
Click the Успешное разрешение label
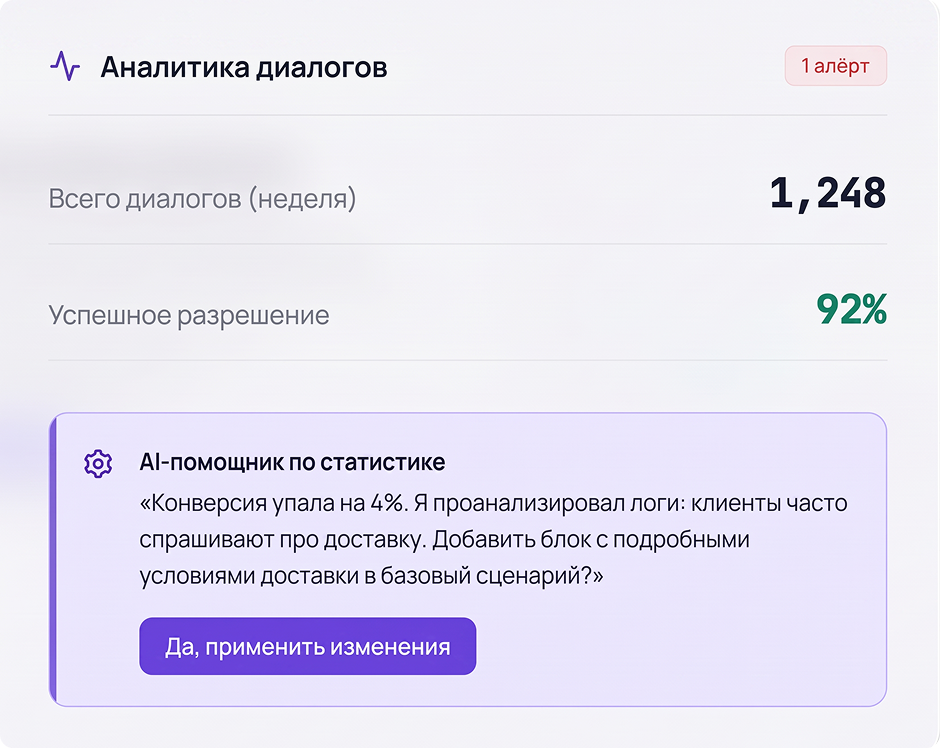tap(189, 315)
